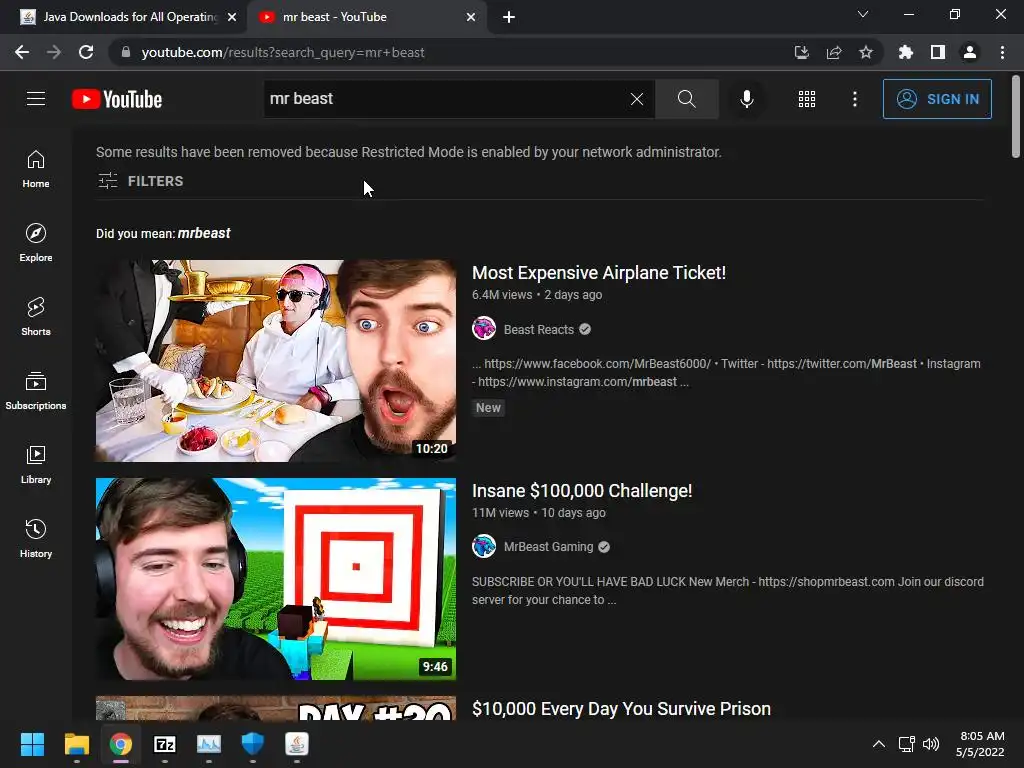Open 'Insane $100,000 Challenge!' title link
The height and width of the screenshot is (768, 1024).
click(x=582, y=490)
